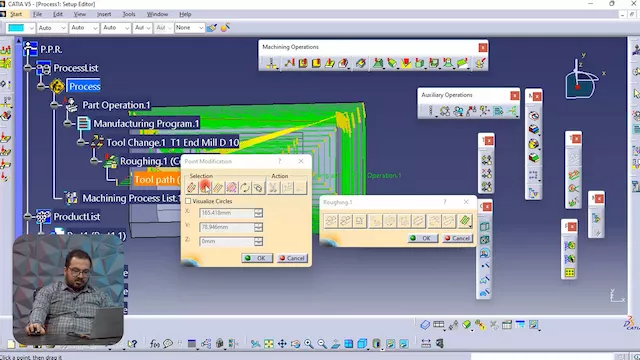Click the first icon in Machining Operations toolbar

click(271, 63)
